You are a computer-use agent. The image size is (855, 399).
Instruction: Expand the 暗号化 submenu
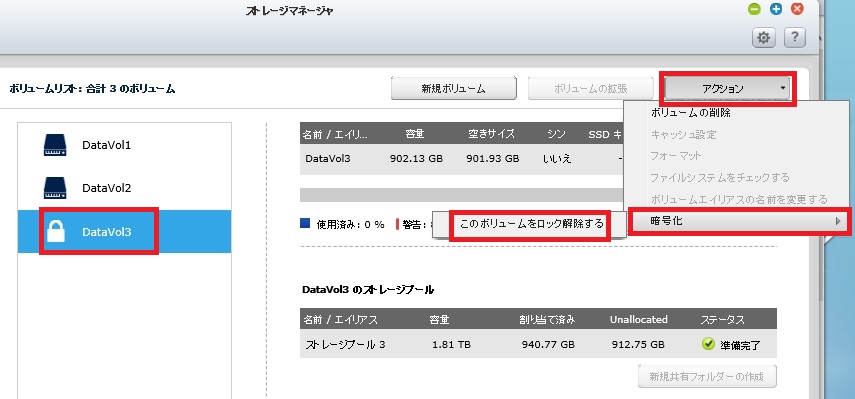click(x=739, y=221)
